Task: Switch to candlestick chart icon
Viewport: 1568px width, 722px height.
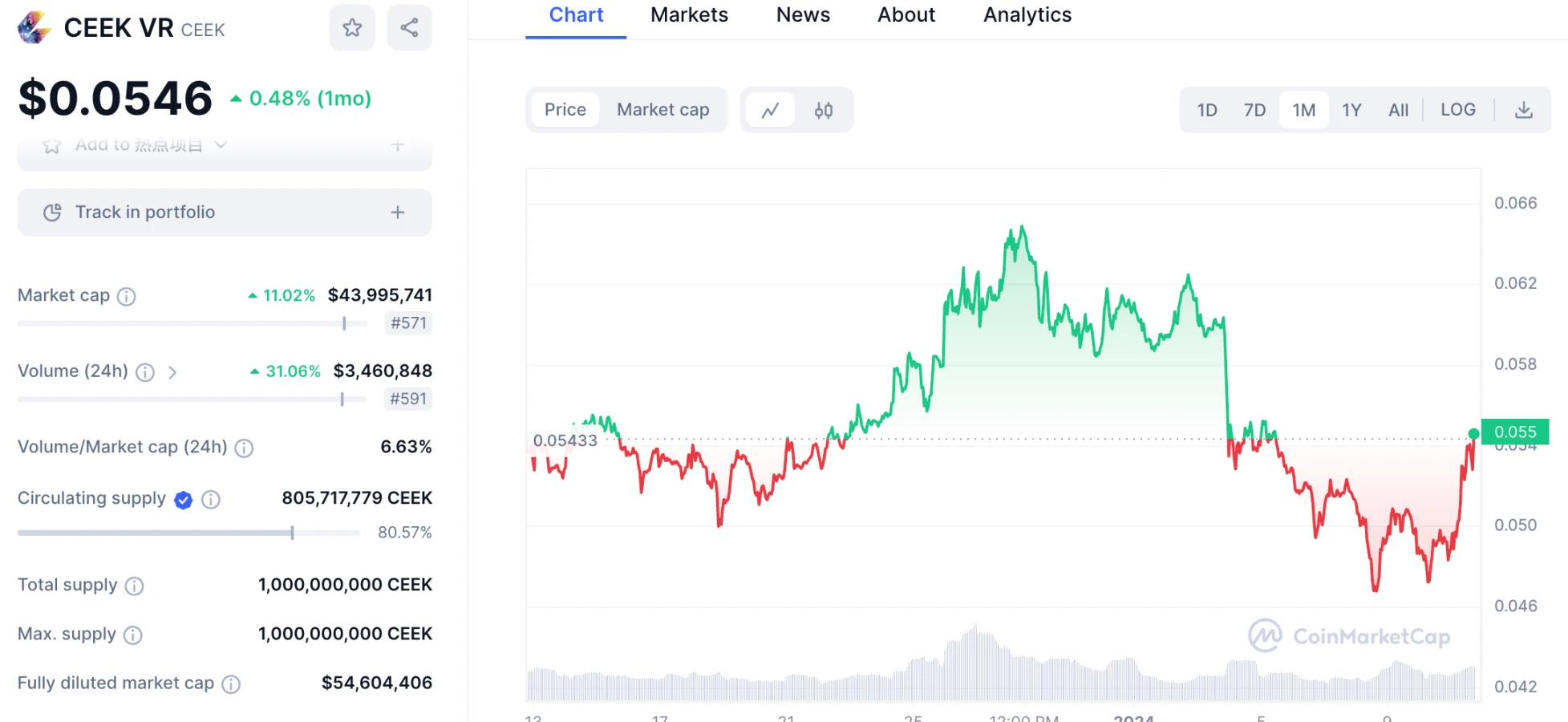Action: point(824,110)
